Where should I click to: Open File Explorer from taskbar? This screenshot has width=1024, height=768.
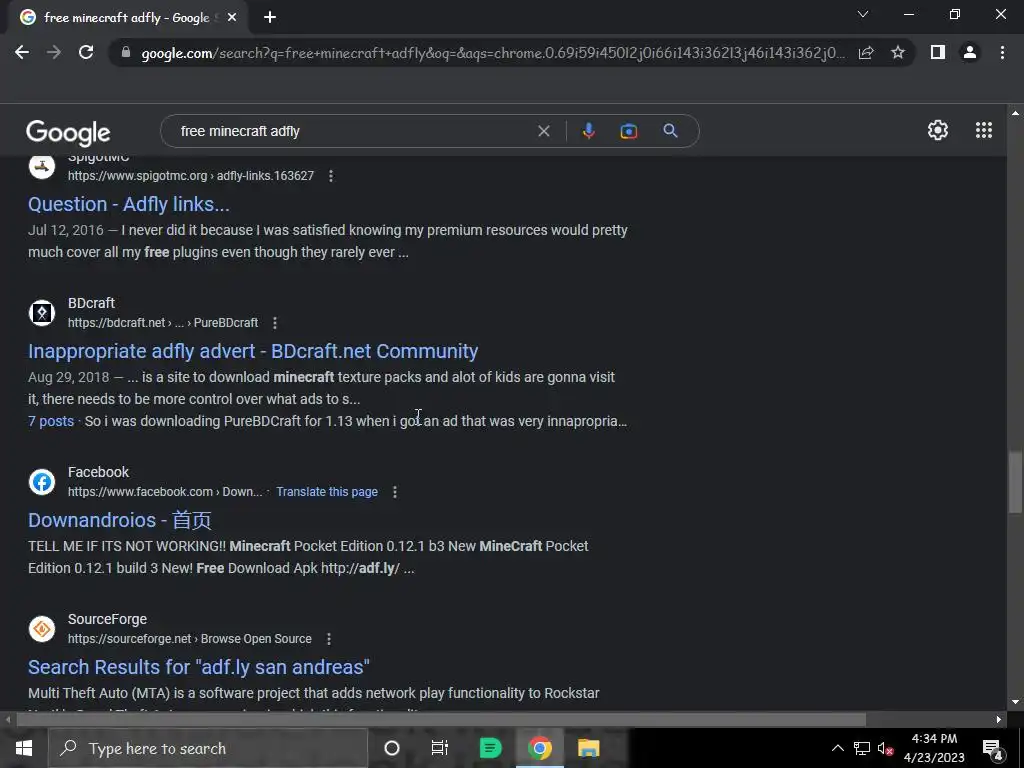(x=588, y=748)
